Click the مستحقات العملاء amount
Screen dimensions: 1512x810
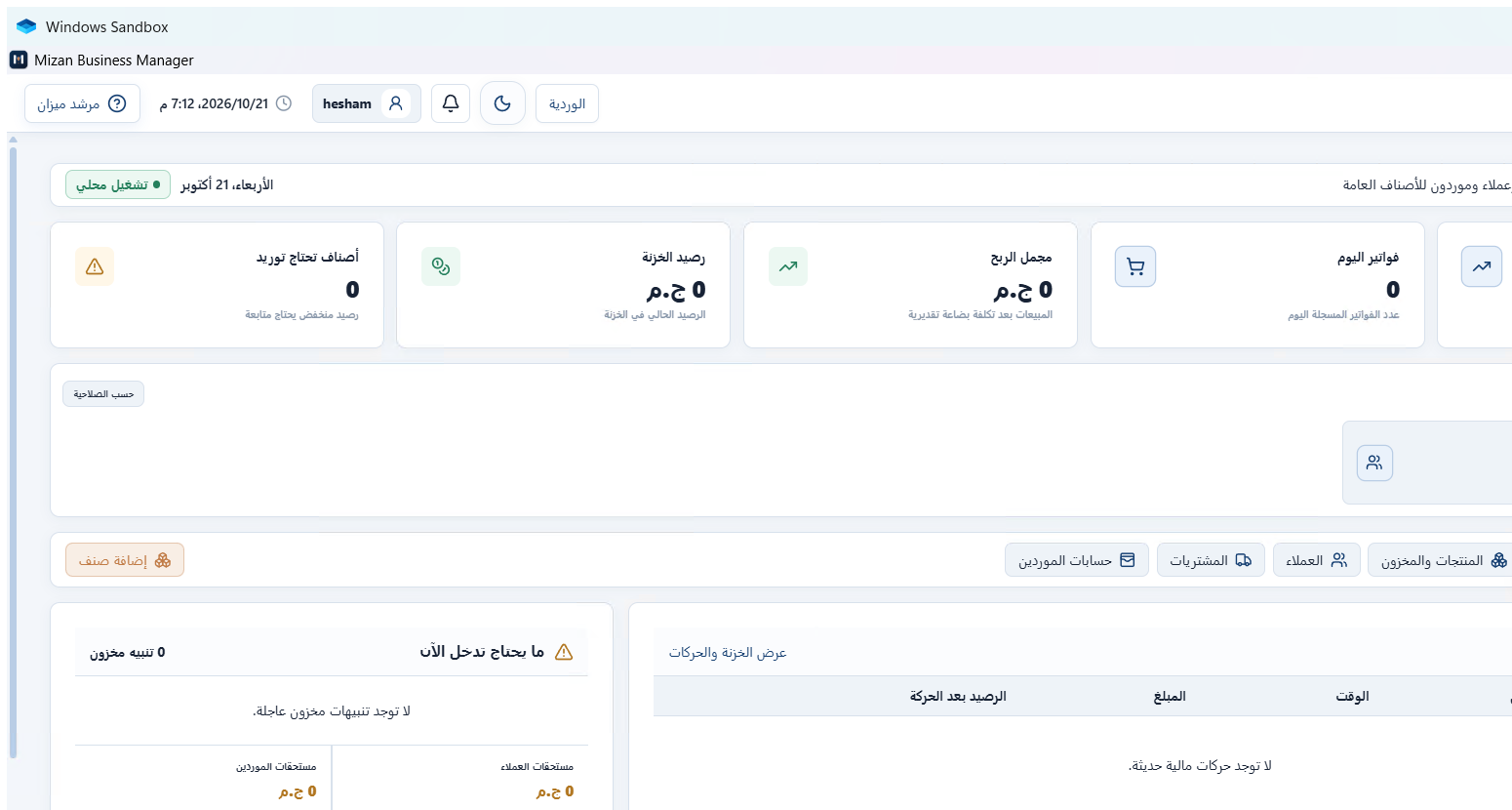pos(555,791)
